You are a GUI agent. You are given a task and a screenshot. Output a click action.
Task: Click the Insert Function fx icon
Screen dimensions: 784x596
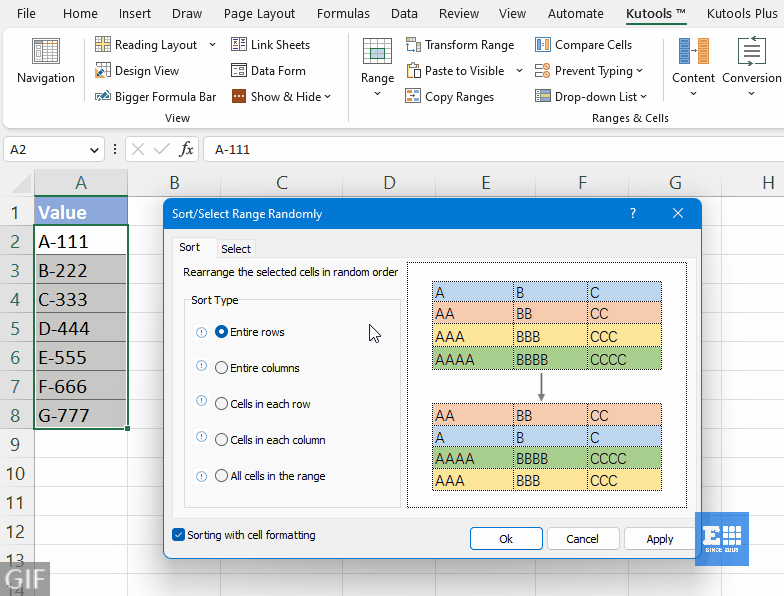click(186, 149)
